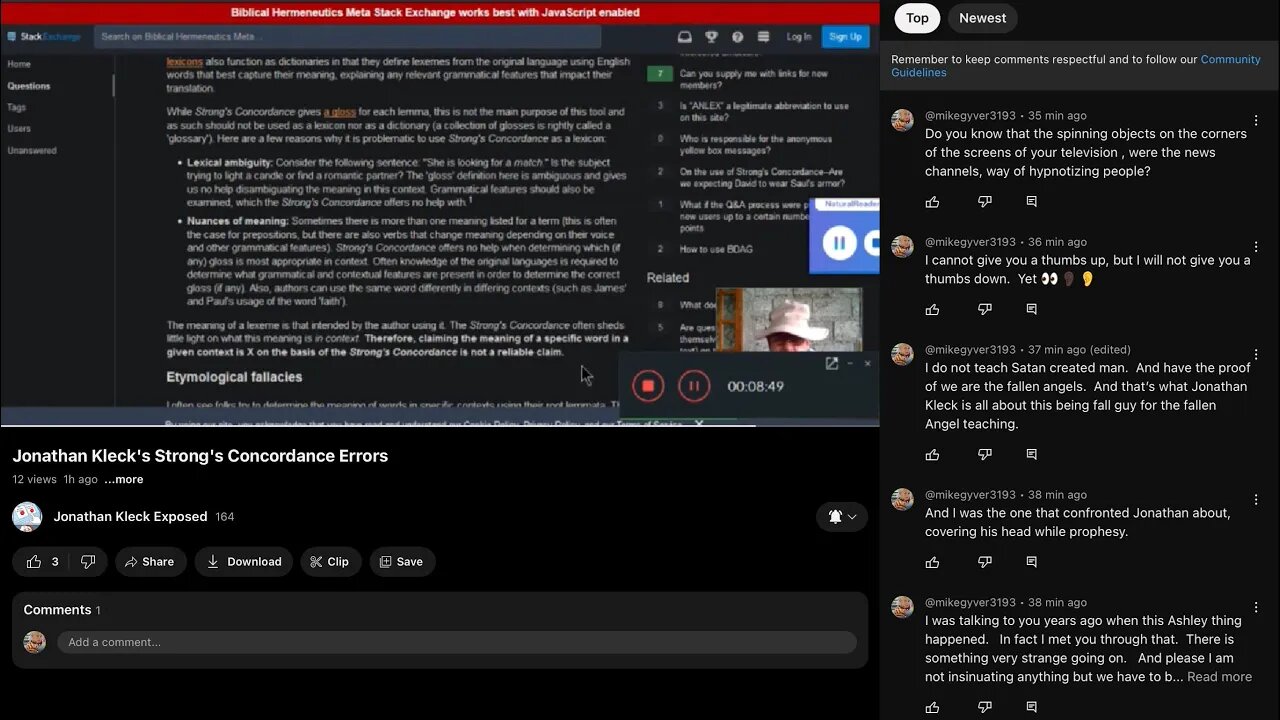The width and height of the screenshot is (1280, 720).
Task: Open options menu for the fallen angels comment
Action: (1257, 355)
